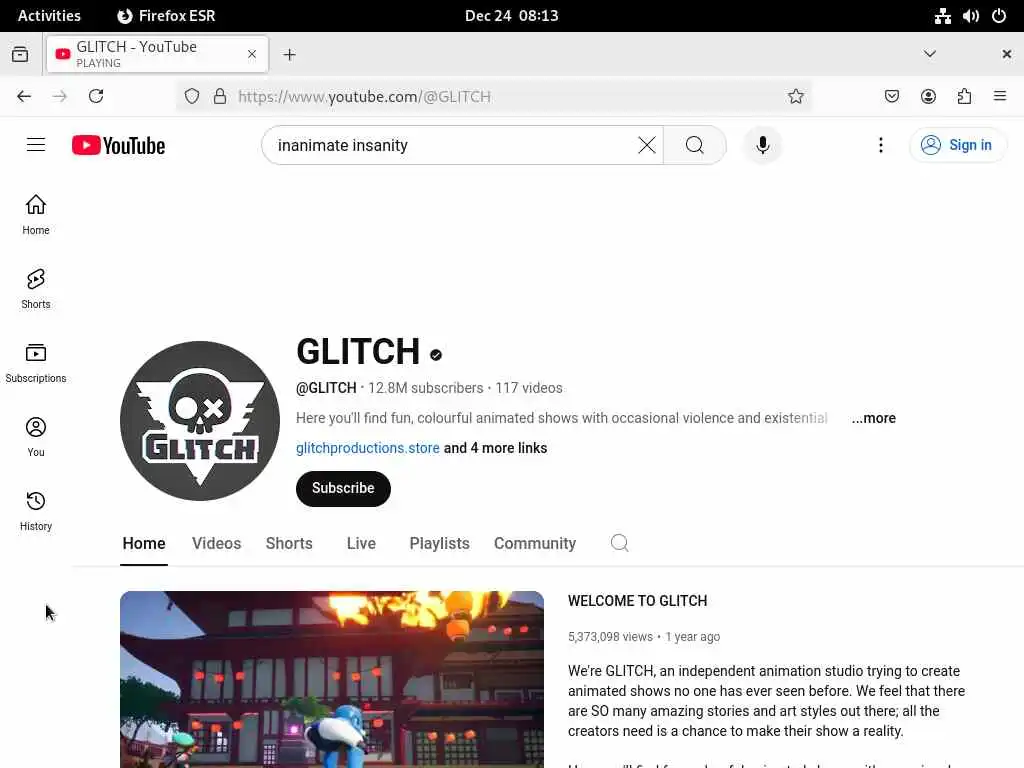This screenshot has width=1024, height=768.
Task: Open WELCOME TO GLITCH video title
Action: pos(637,601)
